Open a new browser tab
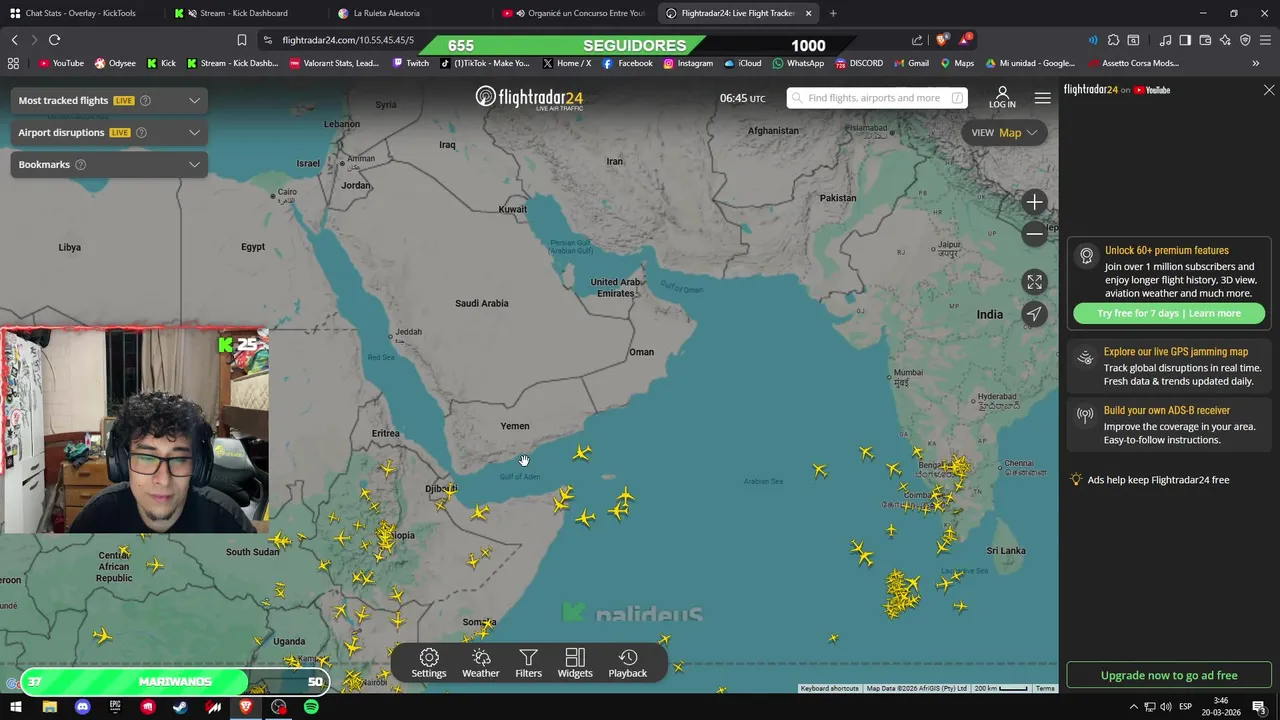The image size is (1280, 720). (833, 13)
